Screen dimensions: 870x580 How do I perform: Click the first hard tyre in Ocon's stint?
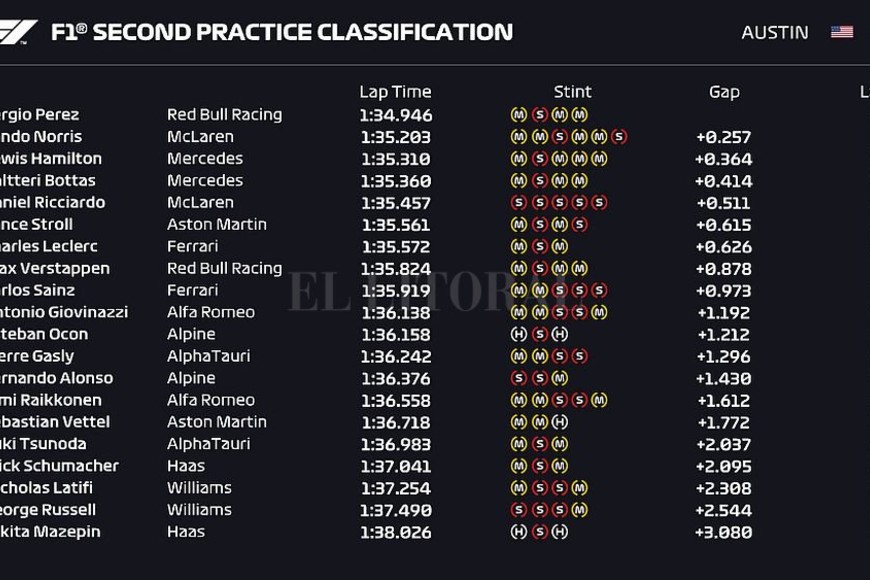519,334
